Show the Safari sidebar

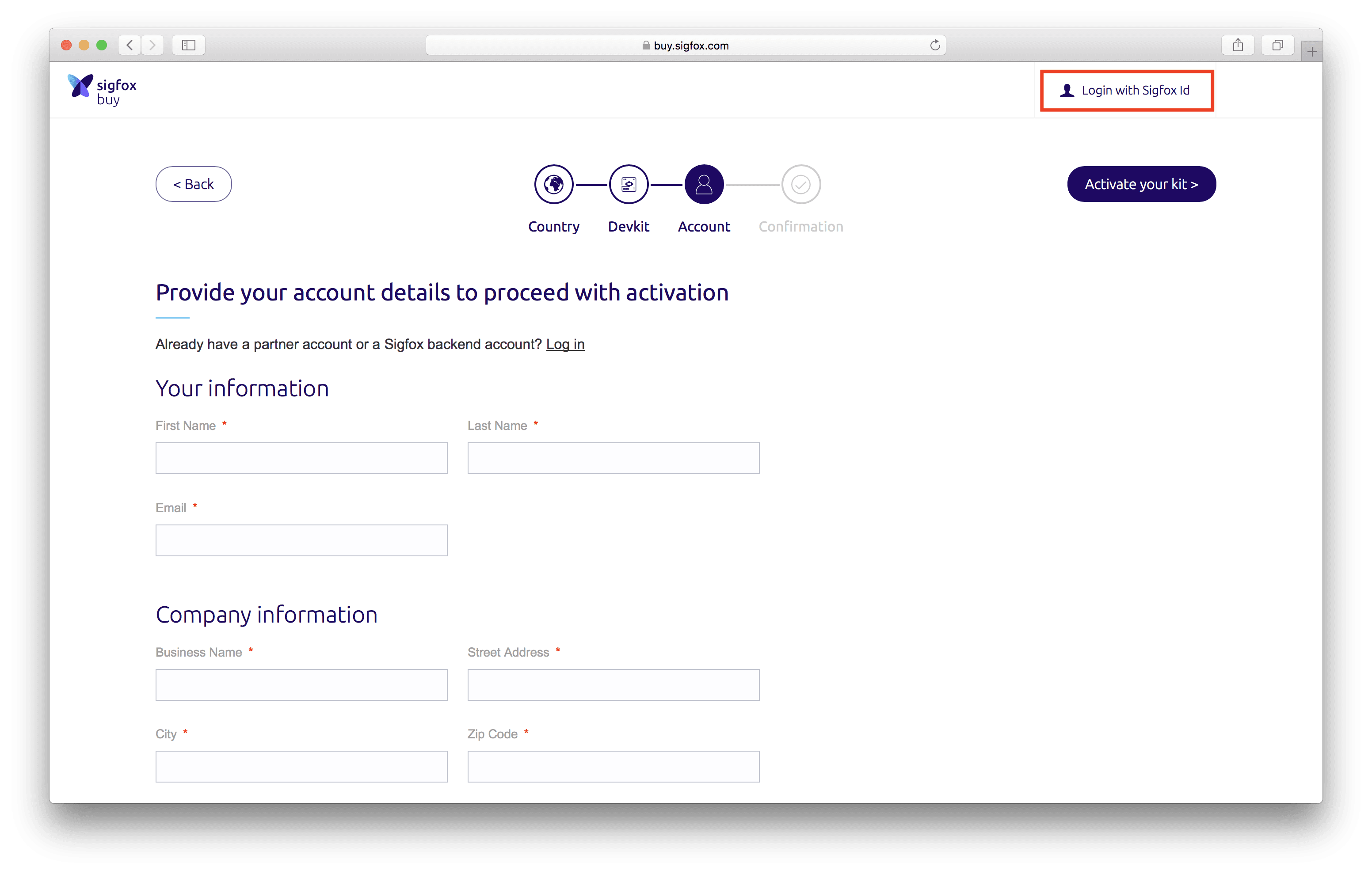coord(189,45)
